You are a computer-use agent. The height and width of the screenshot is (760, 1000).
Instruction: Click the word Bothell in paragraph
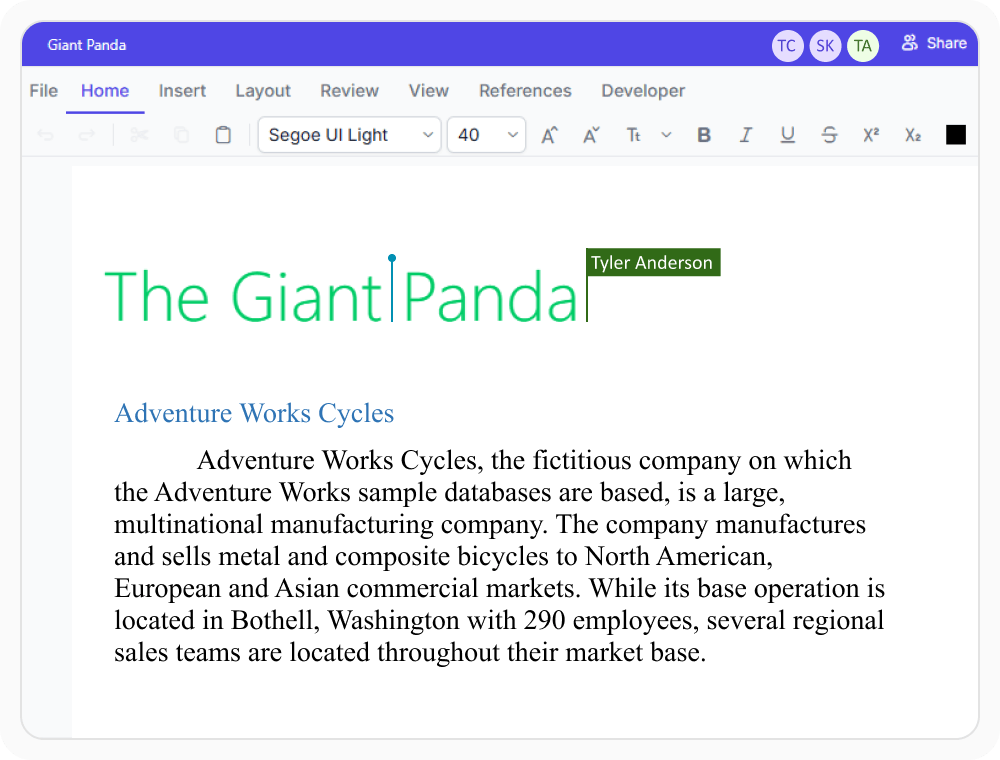(275, 620)
